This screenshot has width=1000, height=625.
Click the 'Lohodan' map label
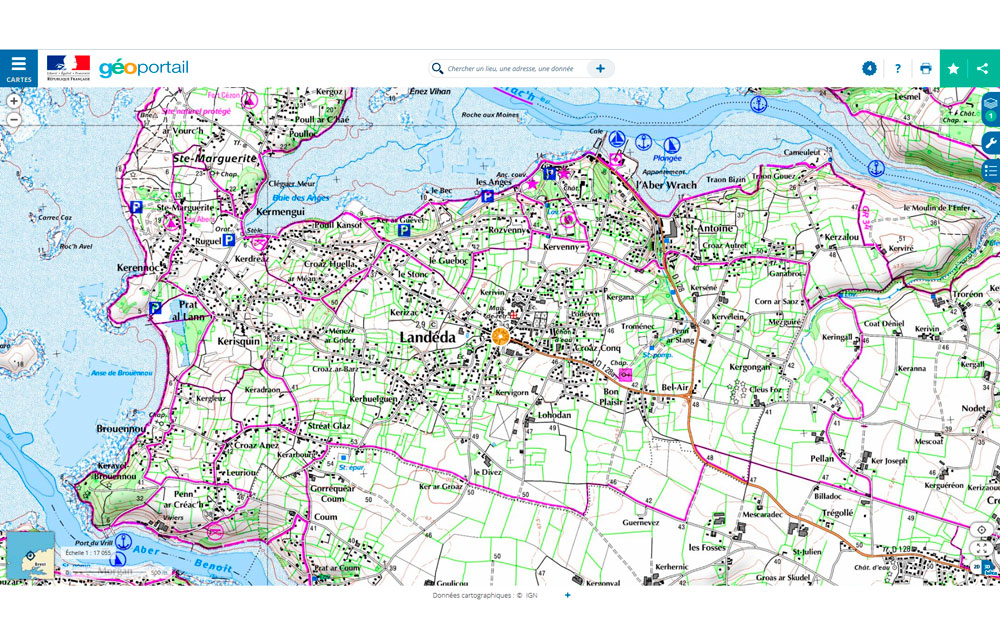coord(554,415)
